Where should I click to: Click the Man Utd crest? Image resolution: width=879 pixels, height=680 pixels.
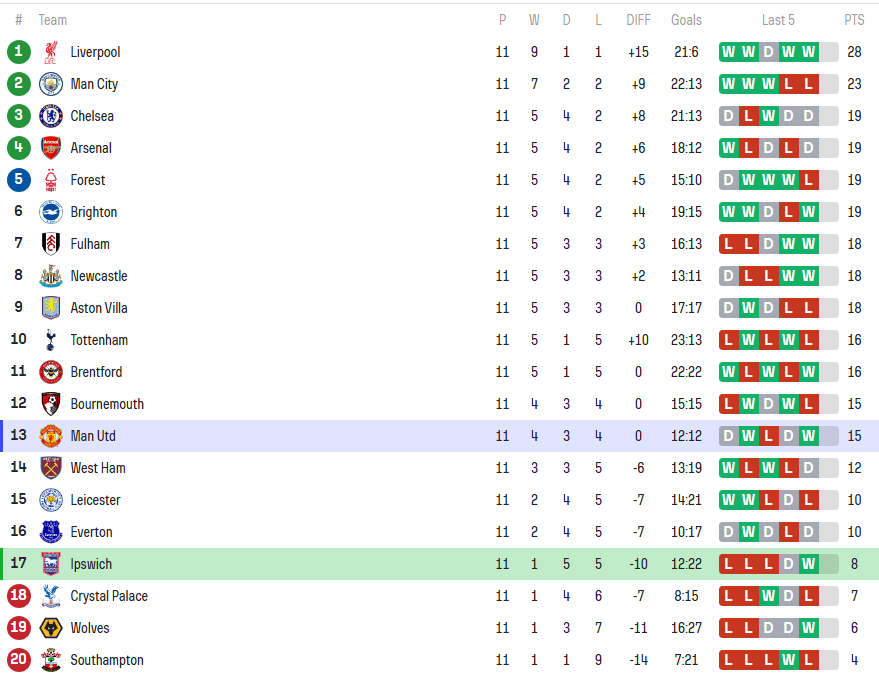[x=50, y=436]
